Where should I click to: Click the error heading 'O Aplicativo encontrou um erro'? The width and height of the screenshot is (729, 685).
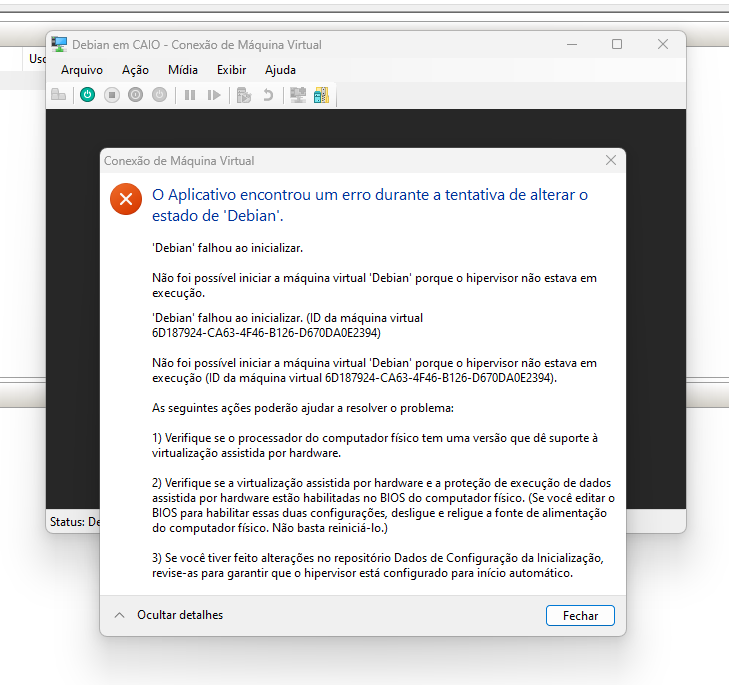(x=370, y=205)
